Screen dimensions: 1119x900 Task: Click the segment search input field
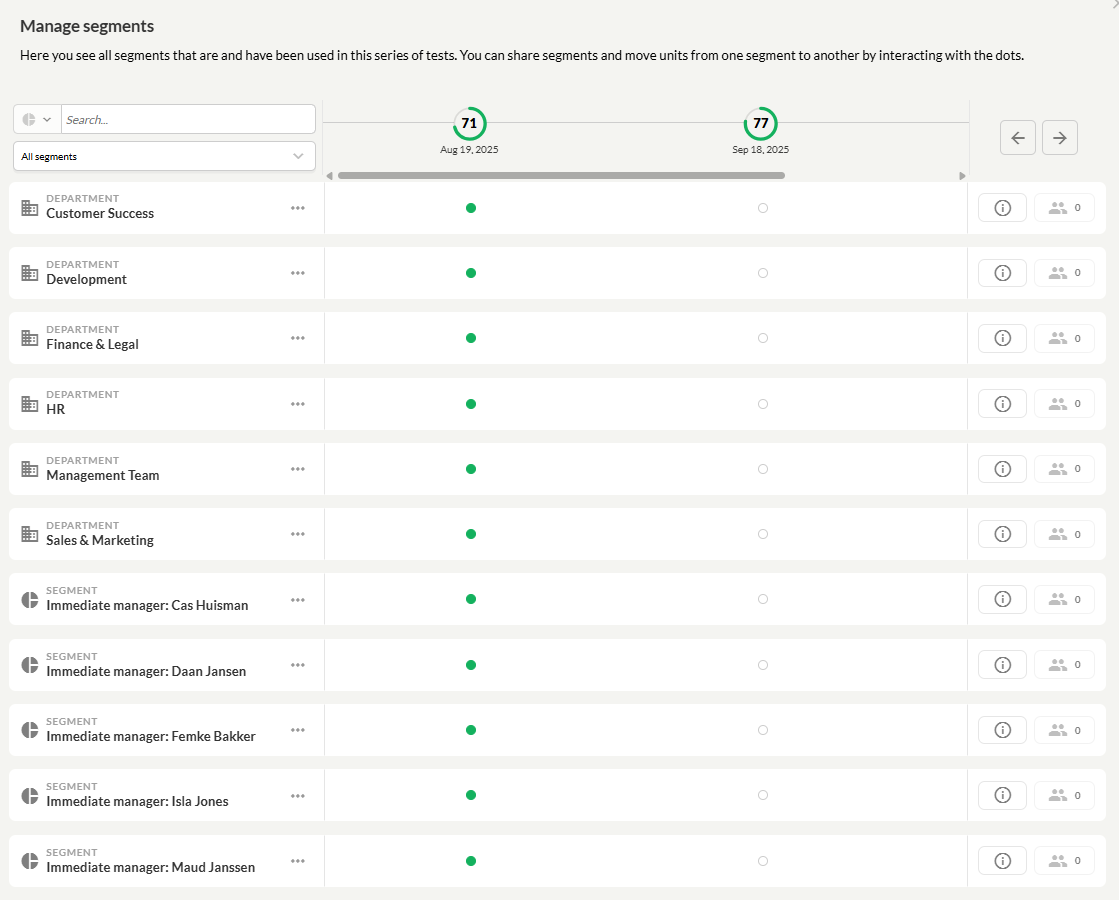pyautogui.click(x=187, y=120)
